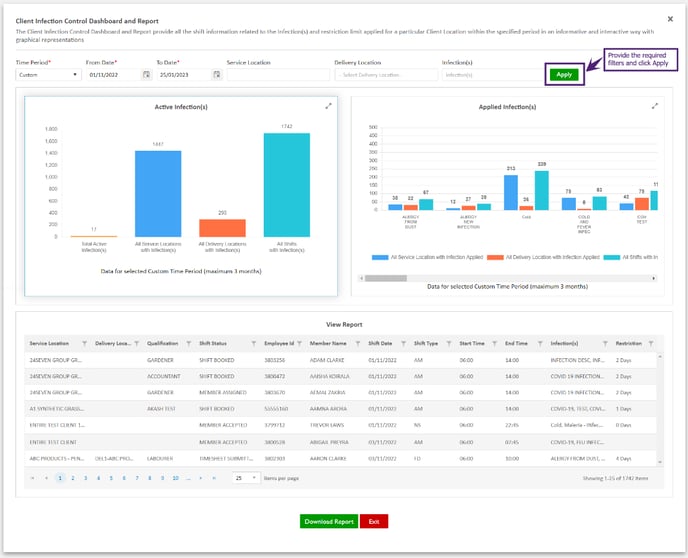Click the Download Report button
The height and width of the screenshot is (558, 688).
329,521
